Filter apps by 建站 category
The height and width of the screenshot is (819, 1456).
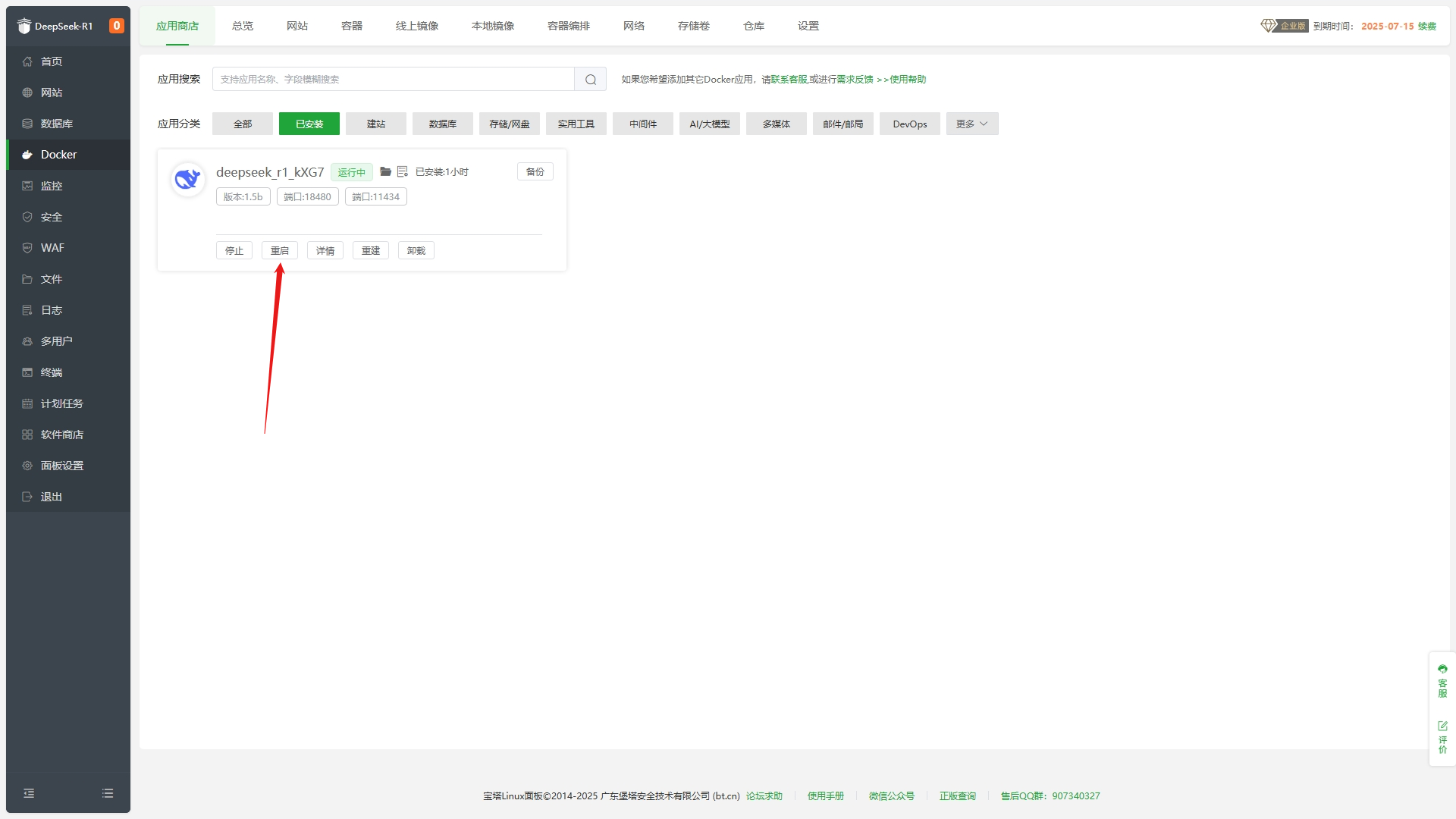pos(376,124)
